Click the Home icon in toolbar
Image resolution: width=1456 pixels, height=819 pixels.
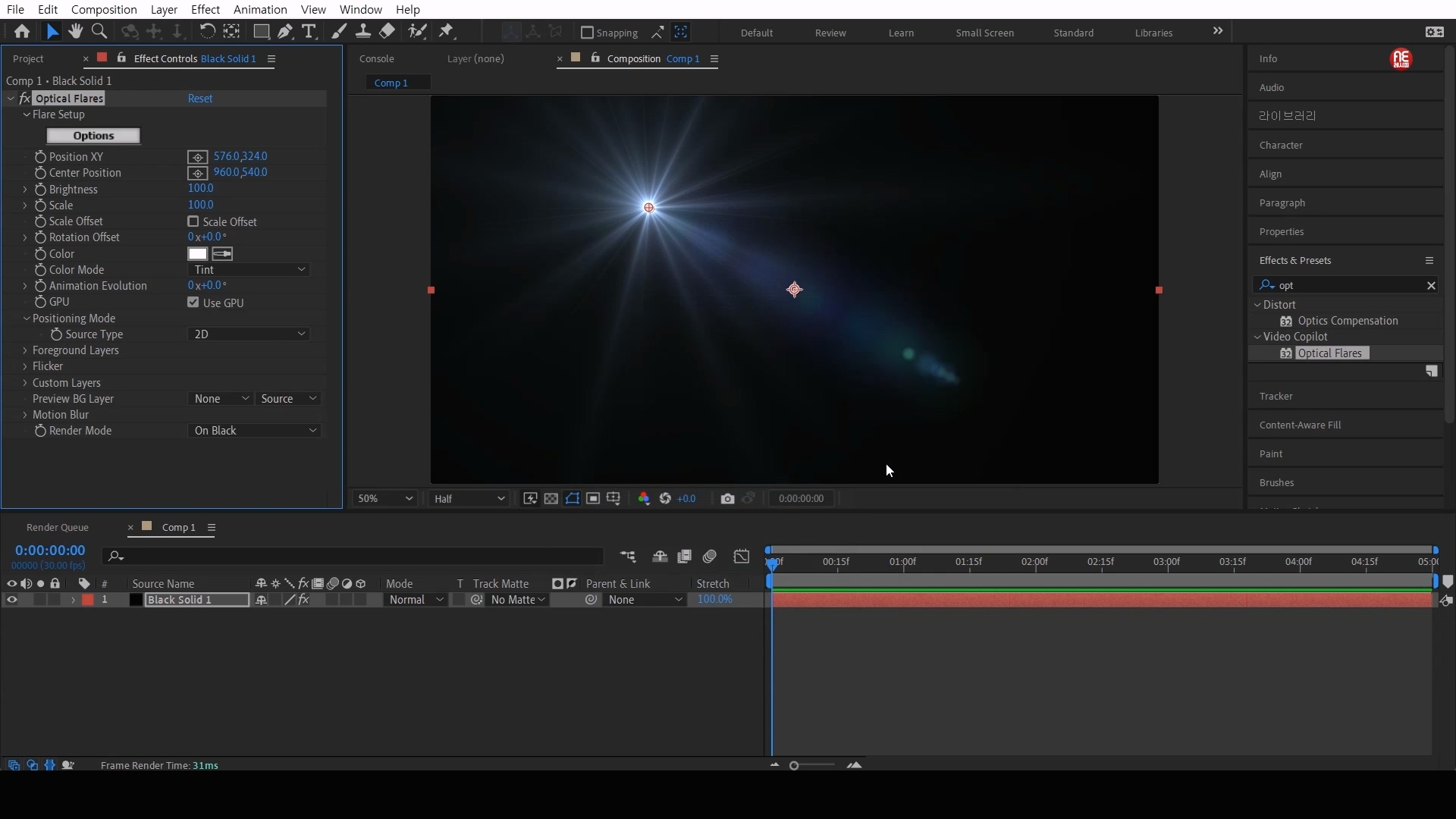22,31
